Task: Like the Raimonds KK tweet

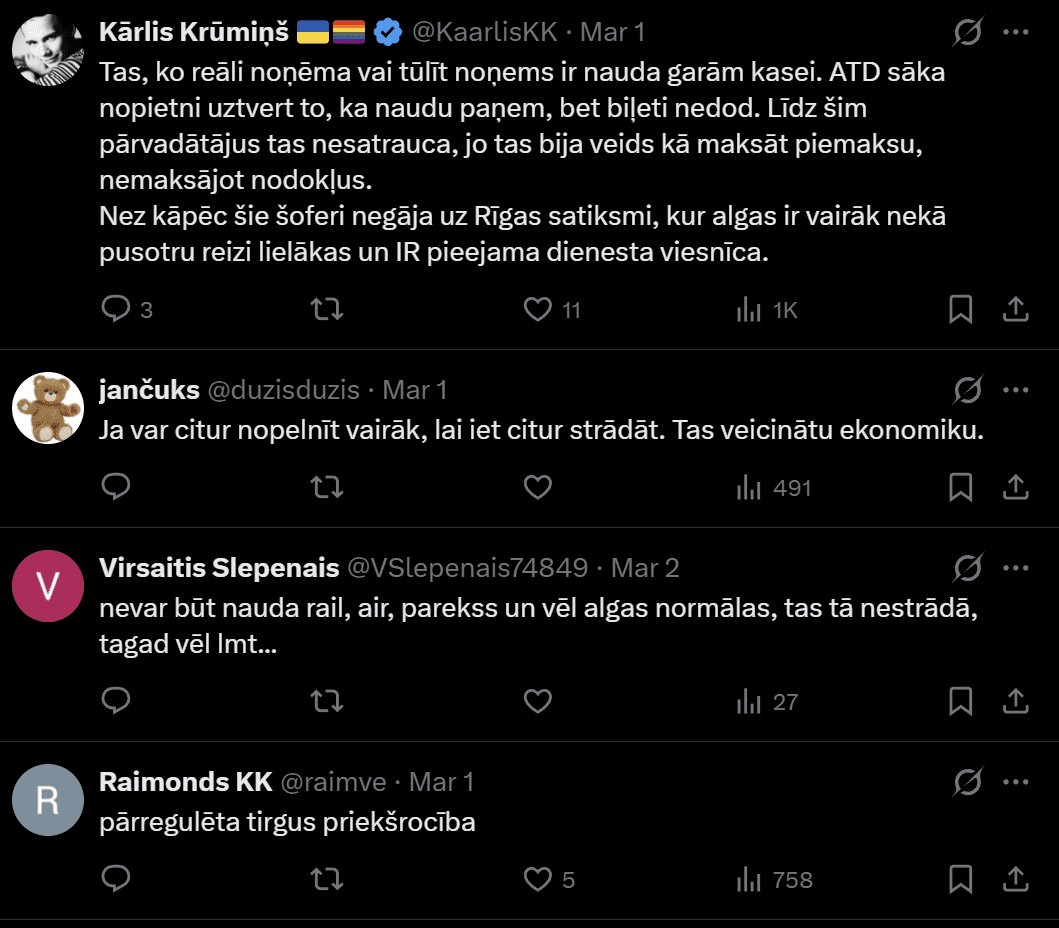Action: click(x=538, y=879)
